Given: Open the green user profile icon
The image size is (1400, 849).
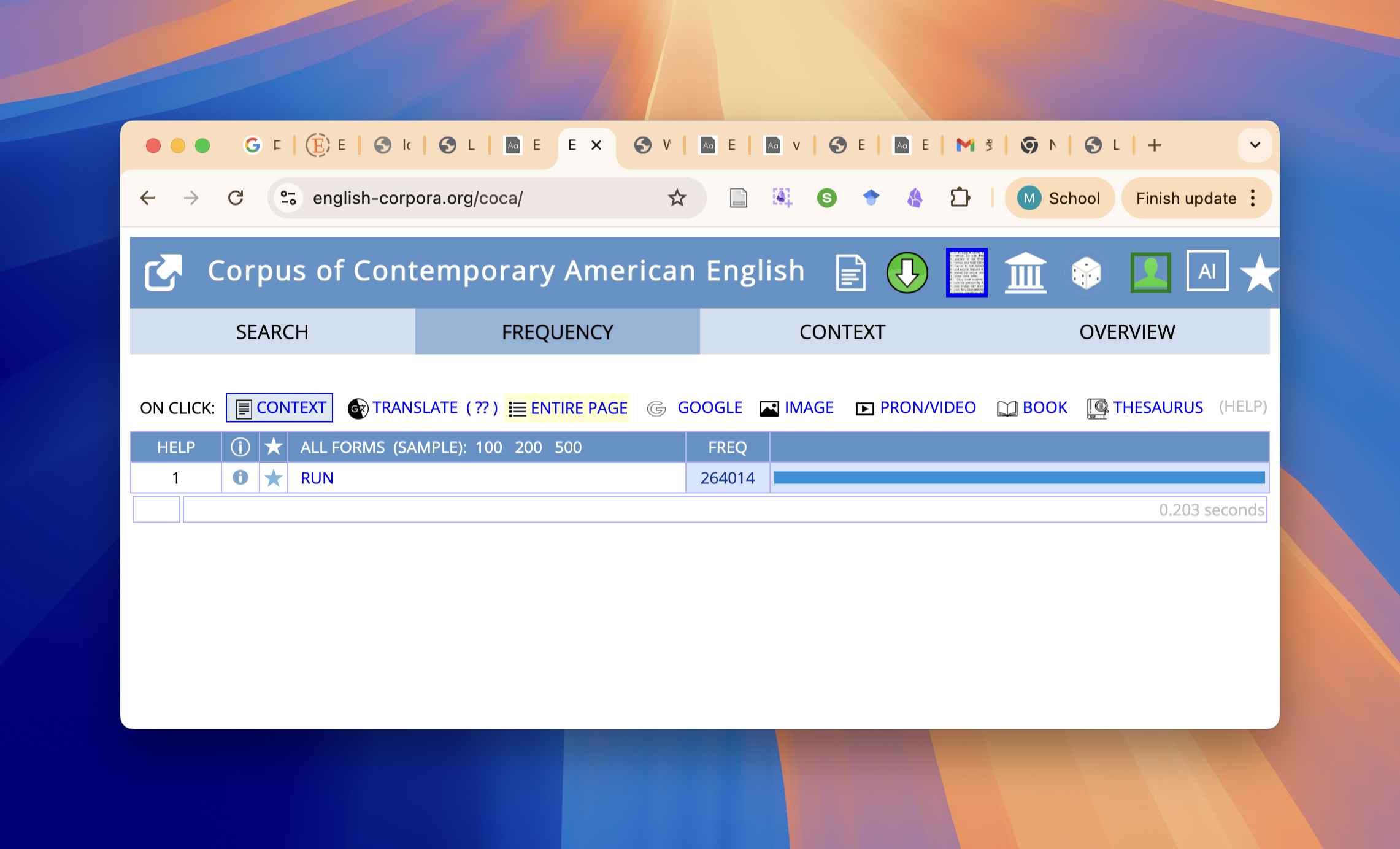Looking at the screenshot, I should pyautogui.click(x=1150, y=272).
